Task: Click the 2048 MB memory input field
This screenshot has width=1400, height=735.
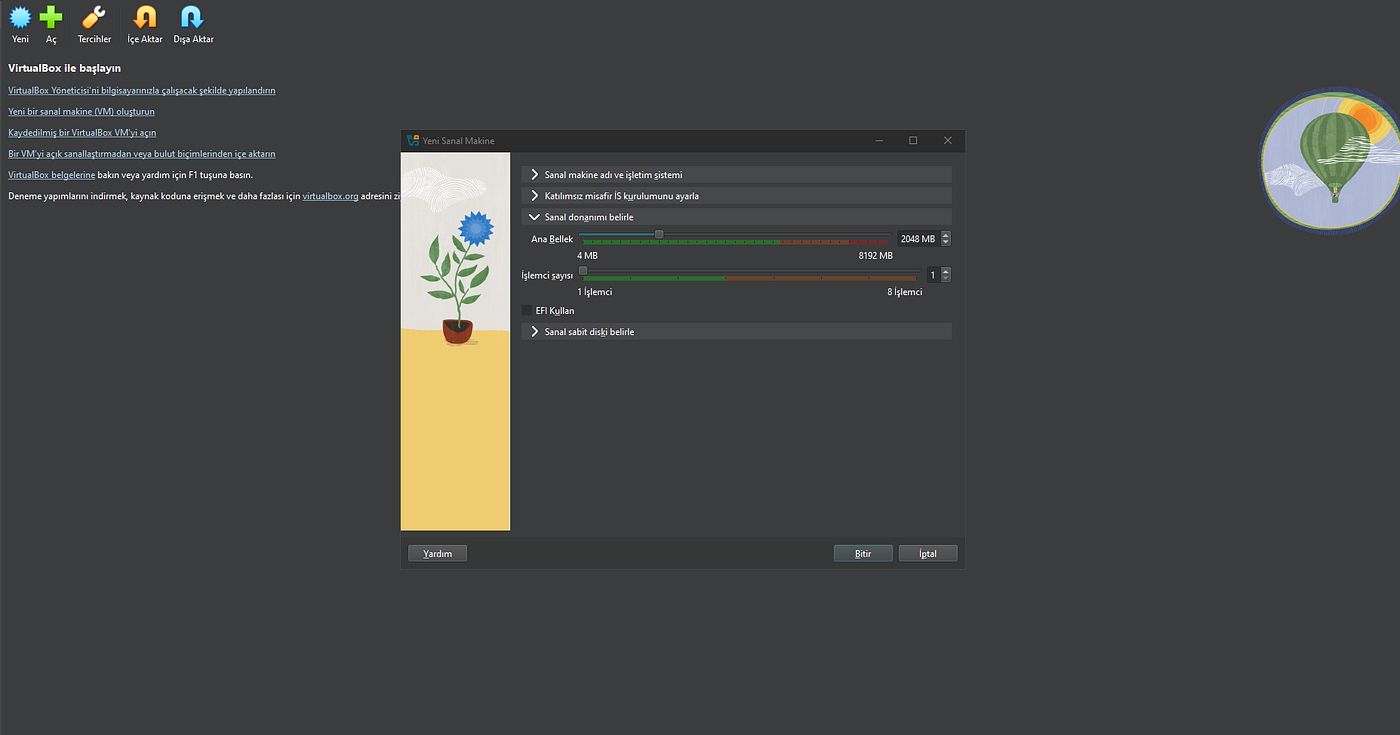Action: click(918, 239)
